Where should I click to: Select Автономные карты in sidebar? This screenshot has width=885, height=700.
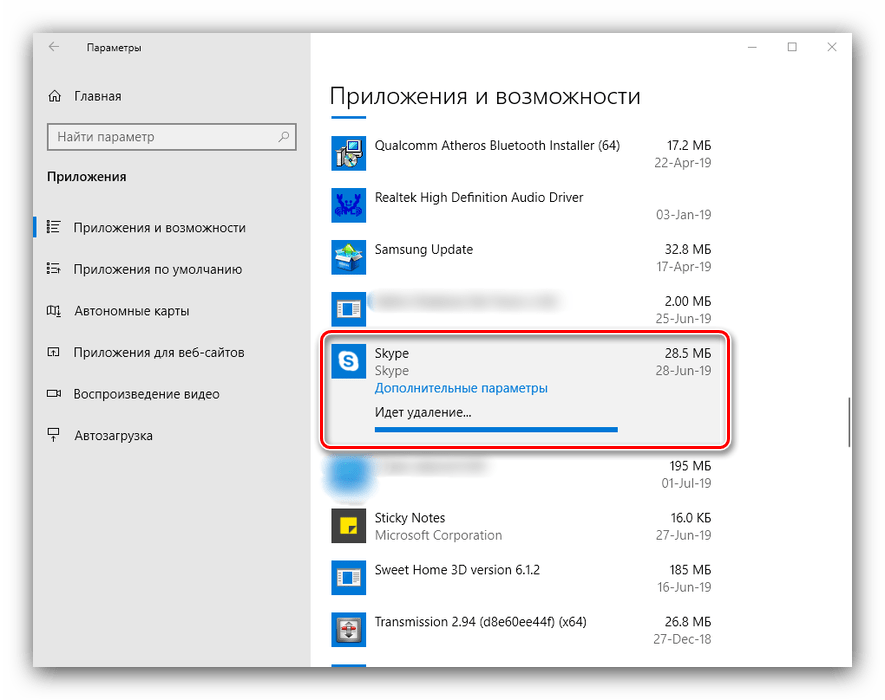[131, 311]
